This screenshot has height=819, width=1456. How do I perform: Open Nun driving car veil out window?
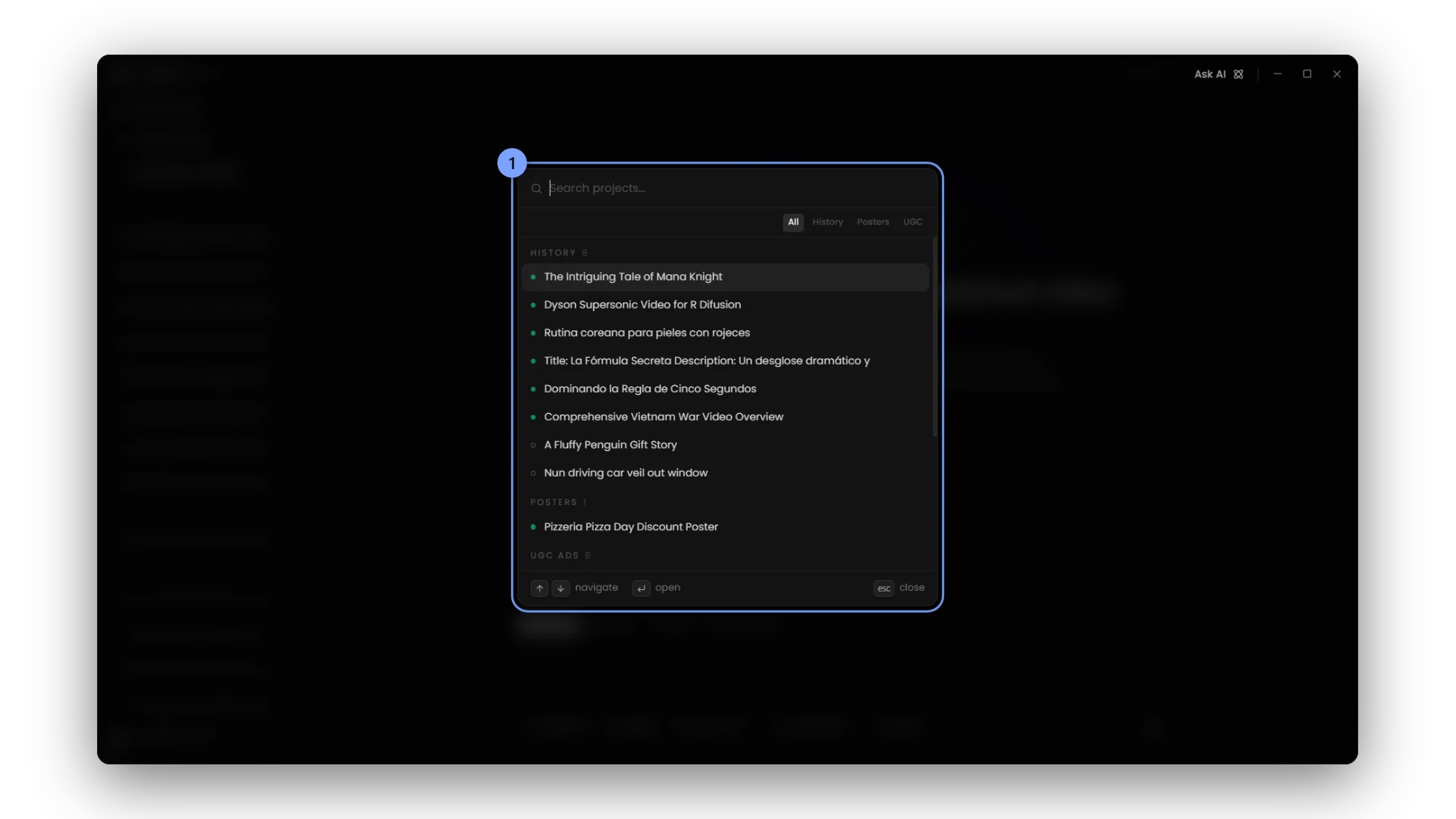[725, 473]
